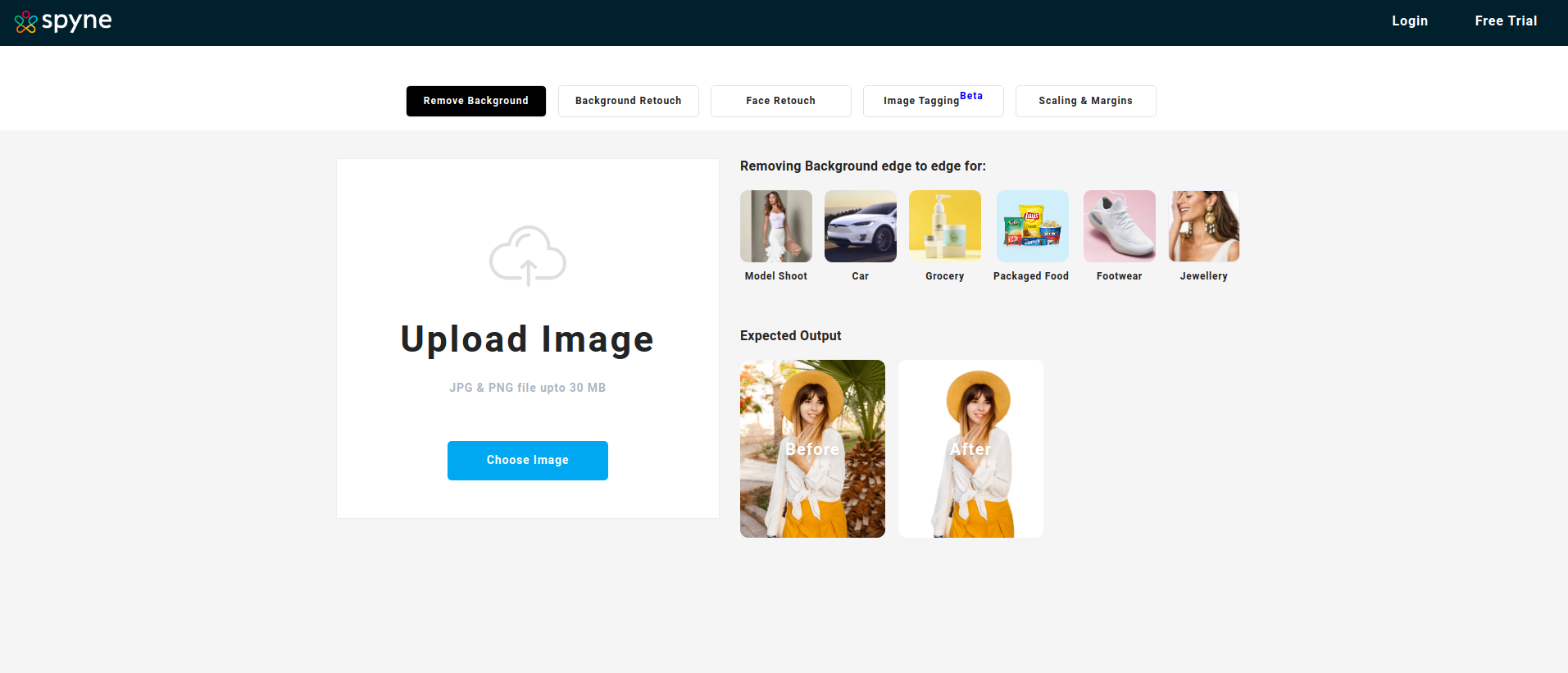The width and height of the screenshot is (1568, 673).
Task: View the Before sample image
Action: (x=812, y=448)
